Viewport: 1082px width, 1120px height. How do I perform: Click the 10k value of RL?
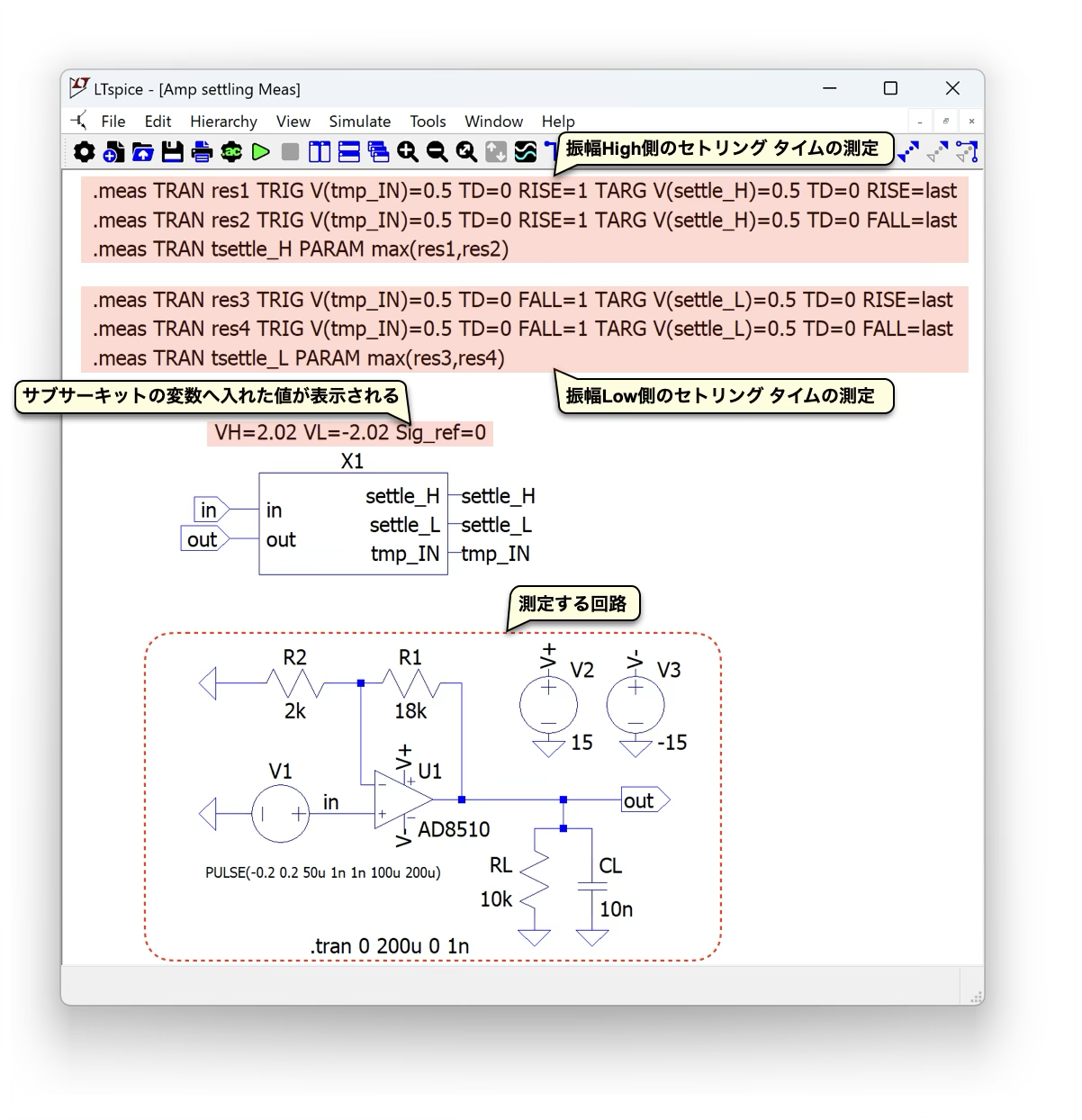pyautogui.click(x=496, y=899)
